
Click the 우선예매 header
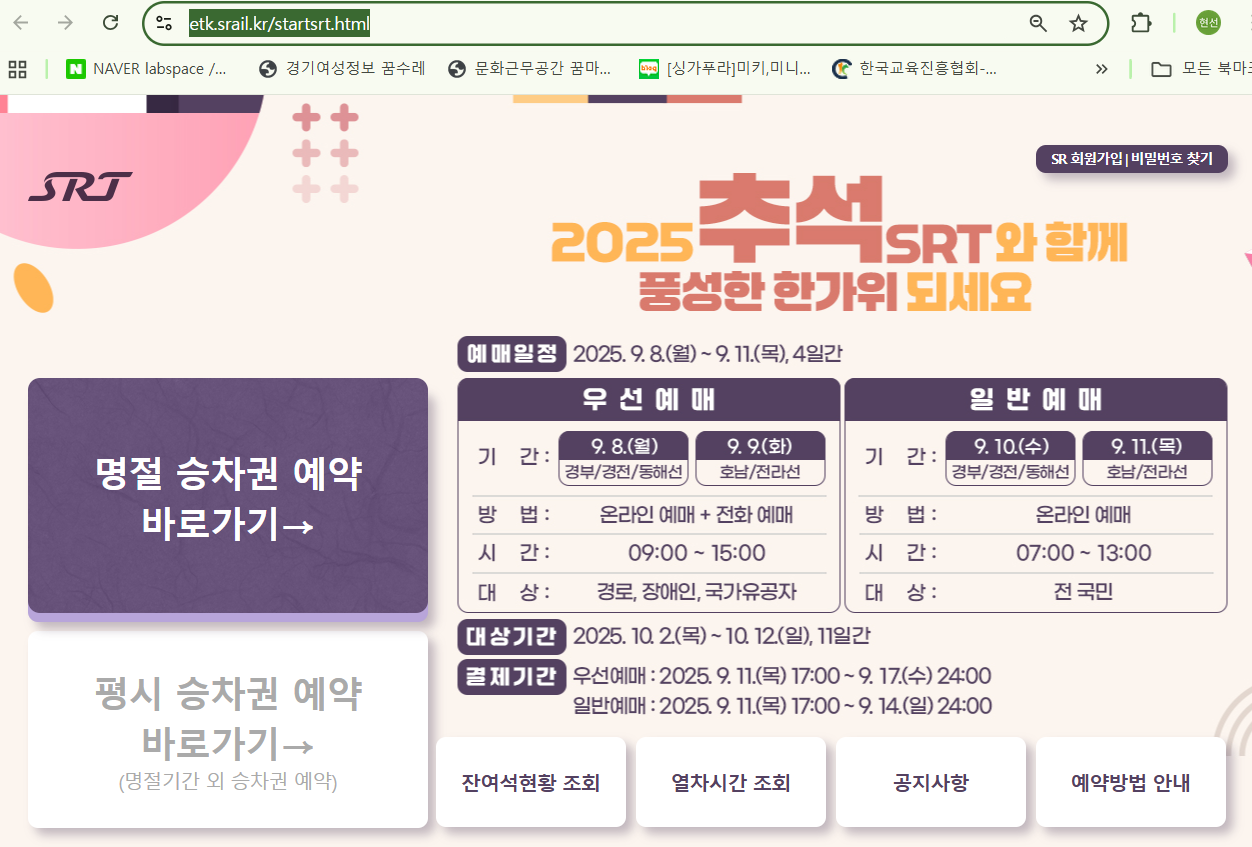coord(649,399)
